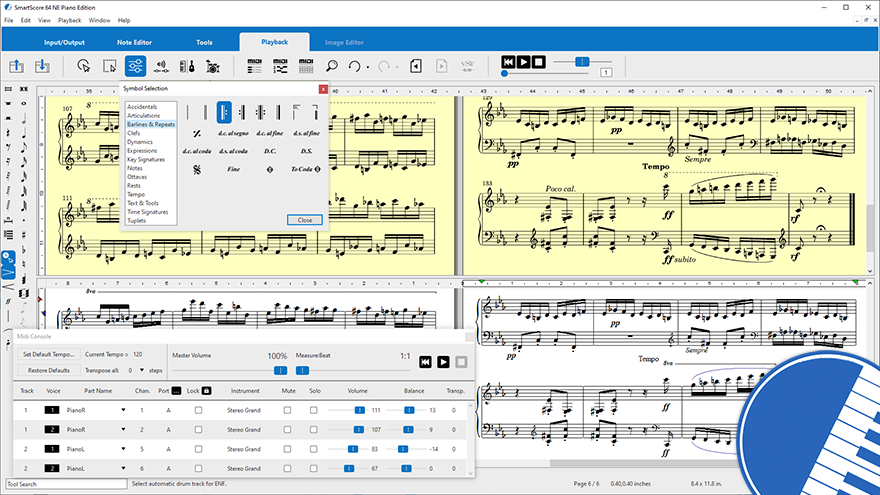Select Tuplets in the symbol category list
Viewport: 880px width, 495px height.
(136, 221)
